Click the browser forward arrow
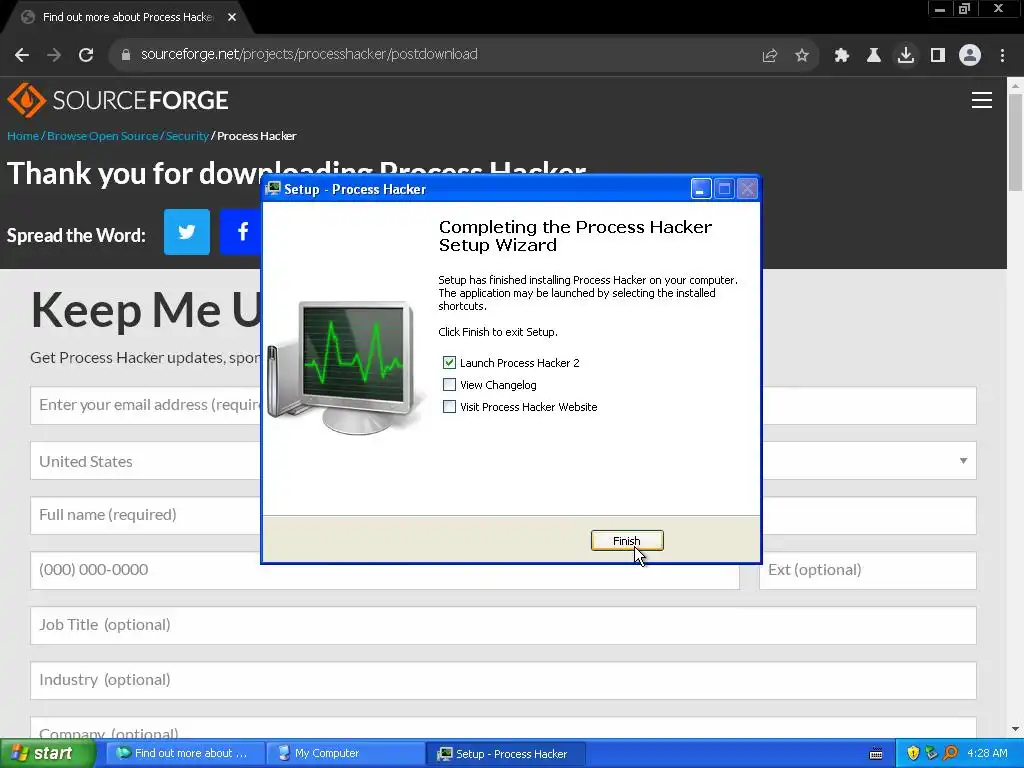The height and width of the screenshot is (768, 1024). pos(54,55)
